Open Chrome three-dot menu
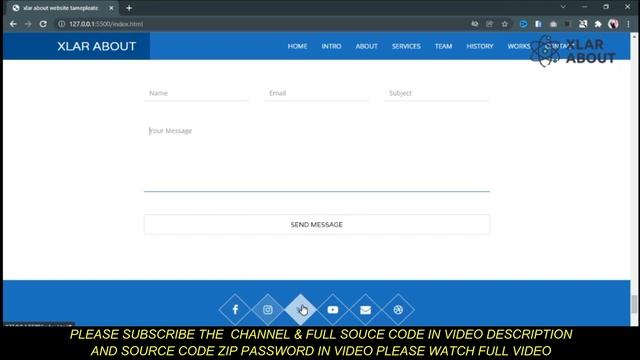Image resolution: width=640 pixels, height=360 pixels. [628, 24]
